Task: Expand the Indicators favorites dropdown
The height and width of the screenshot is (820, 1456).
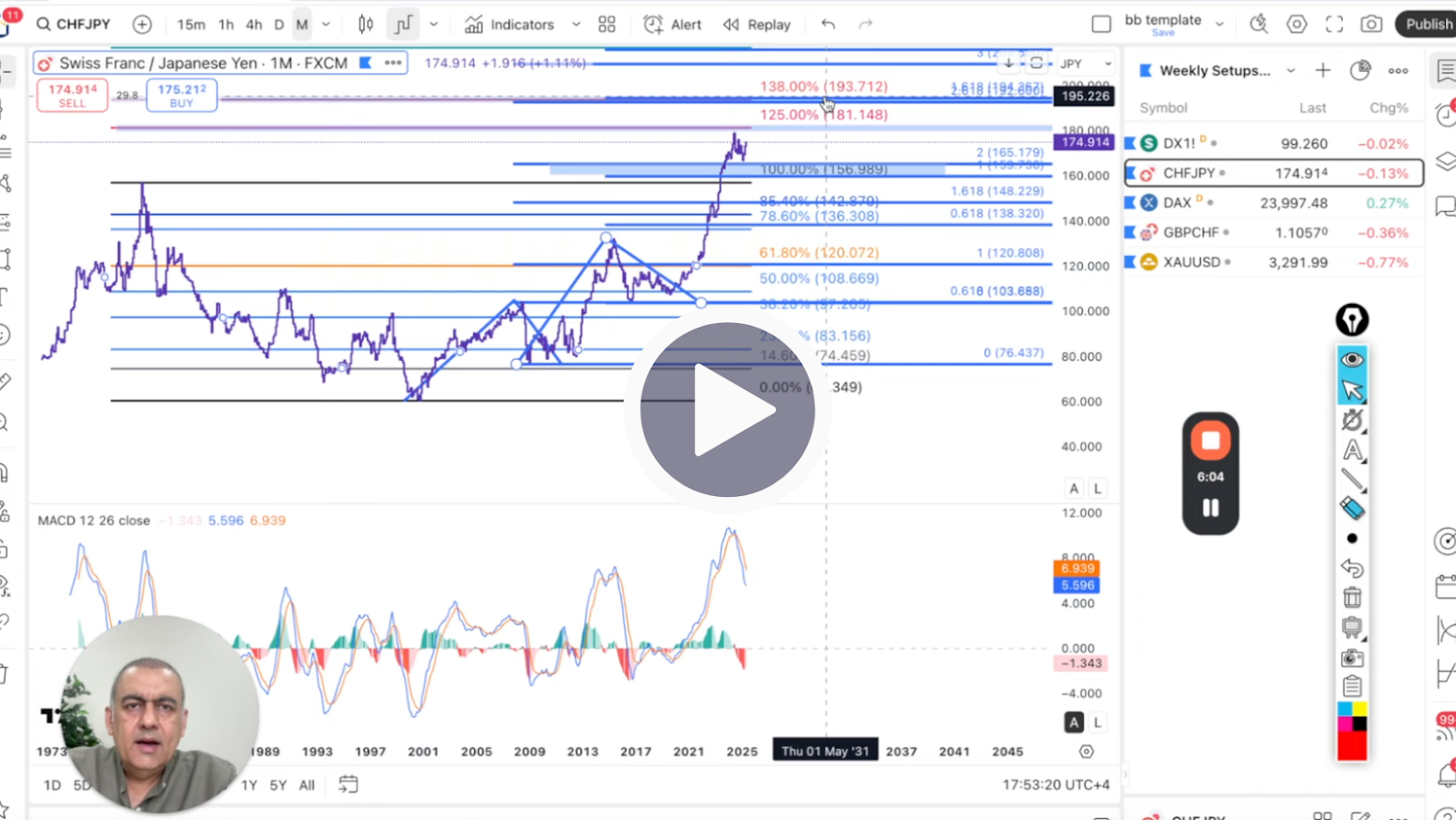Action: pos(576,25)
